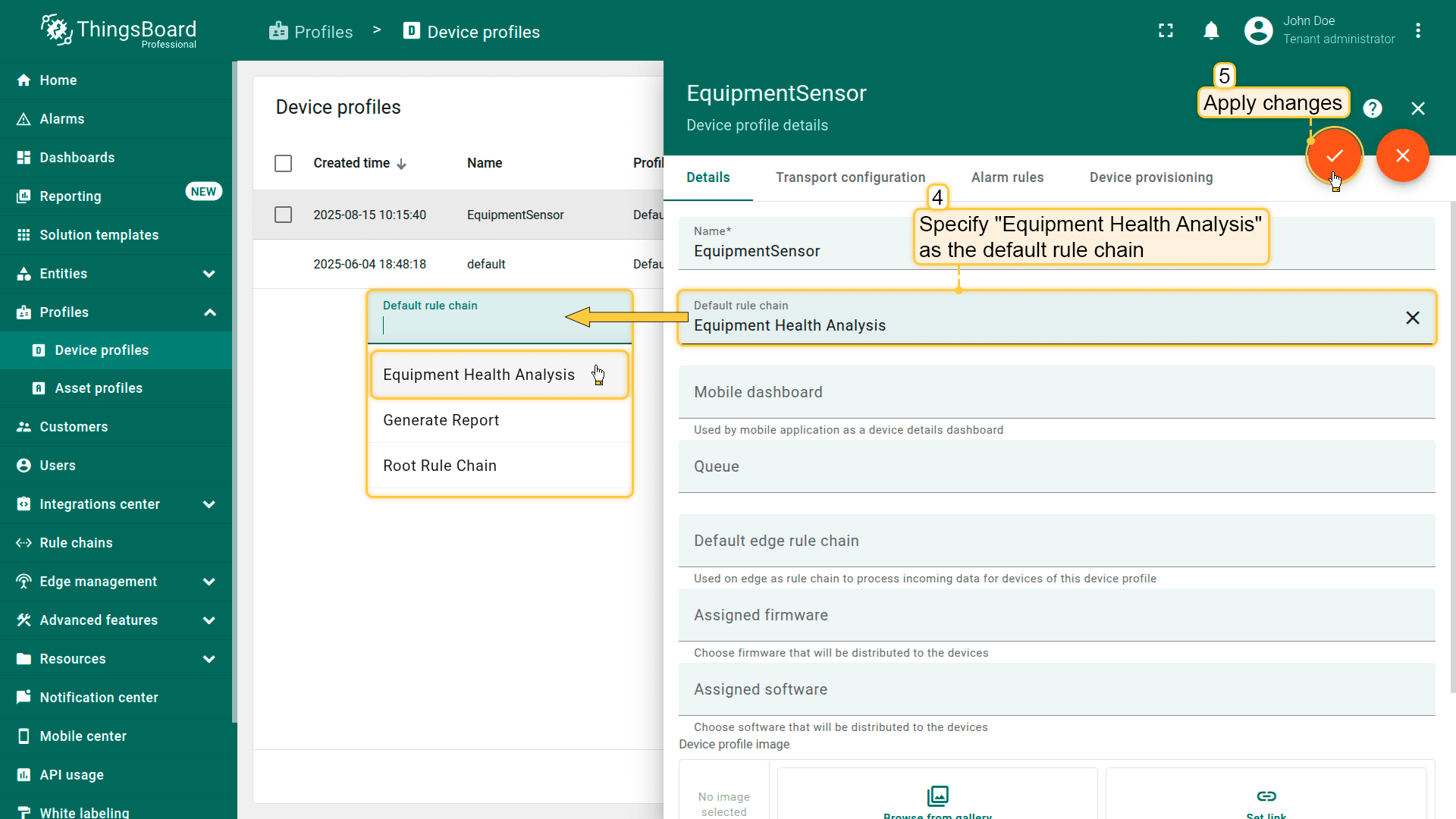Screen dimensions: 1456x819
Task: Open the Transport configuration tab
Action: click(850, 177)
